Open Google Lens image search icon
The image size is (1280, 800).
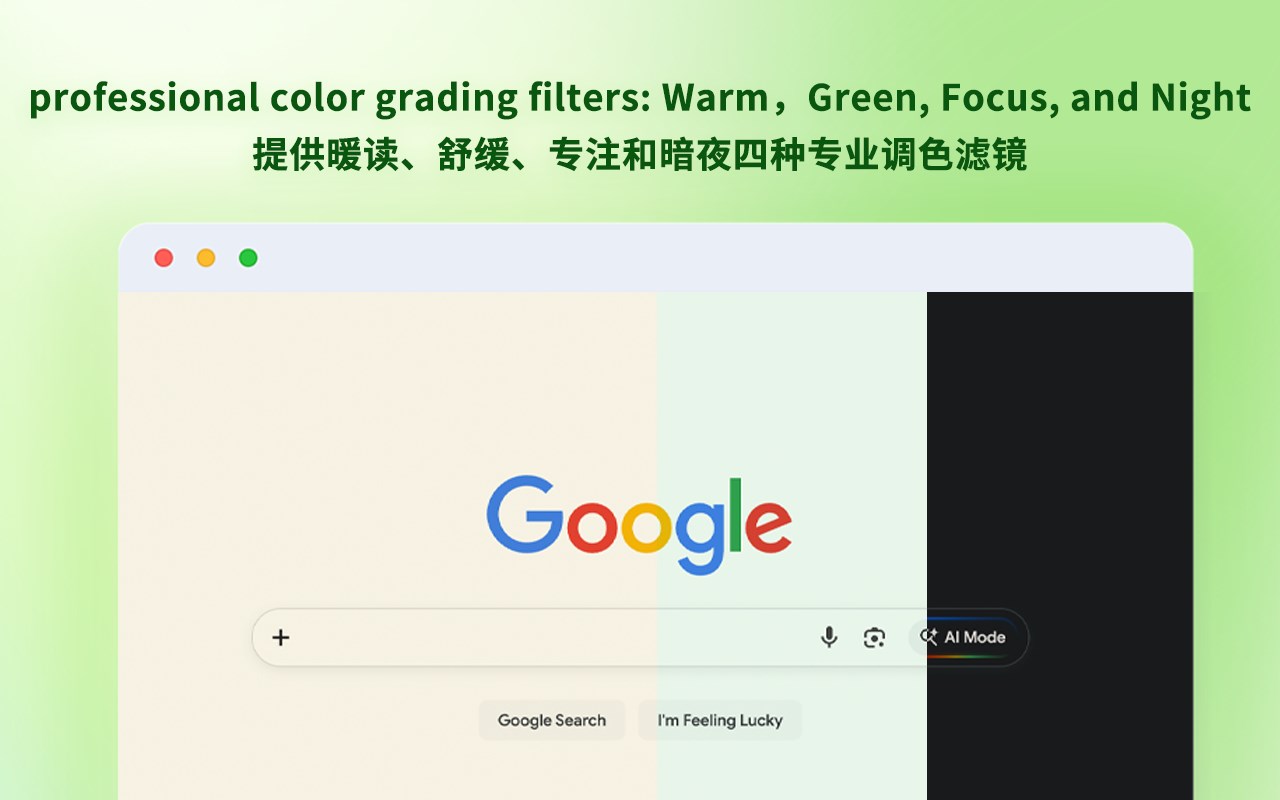coord(874,637)
